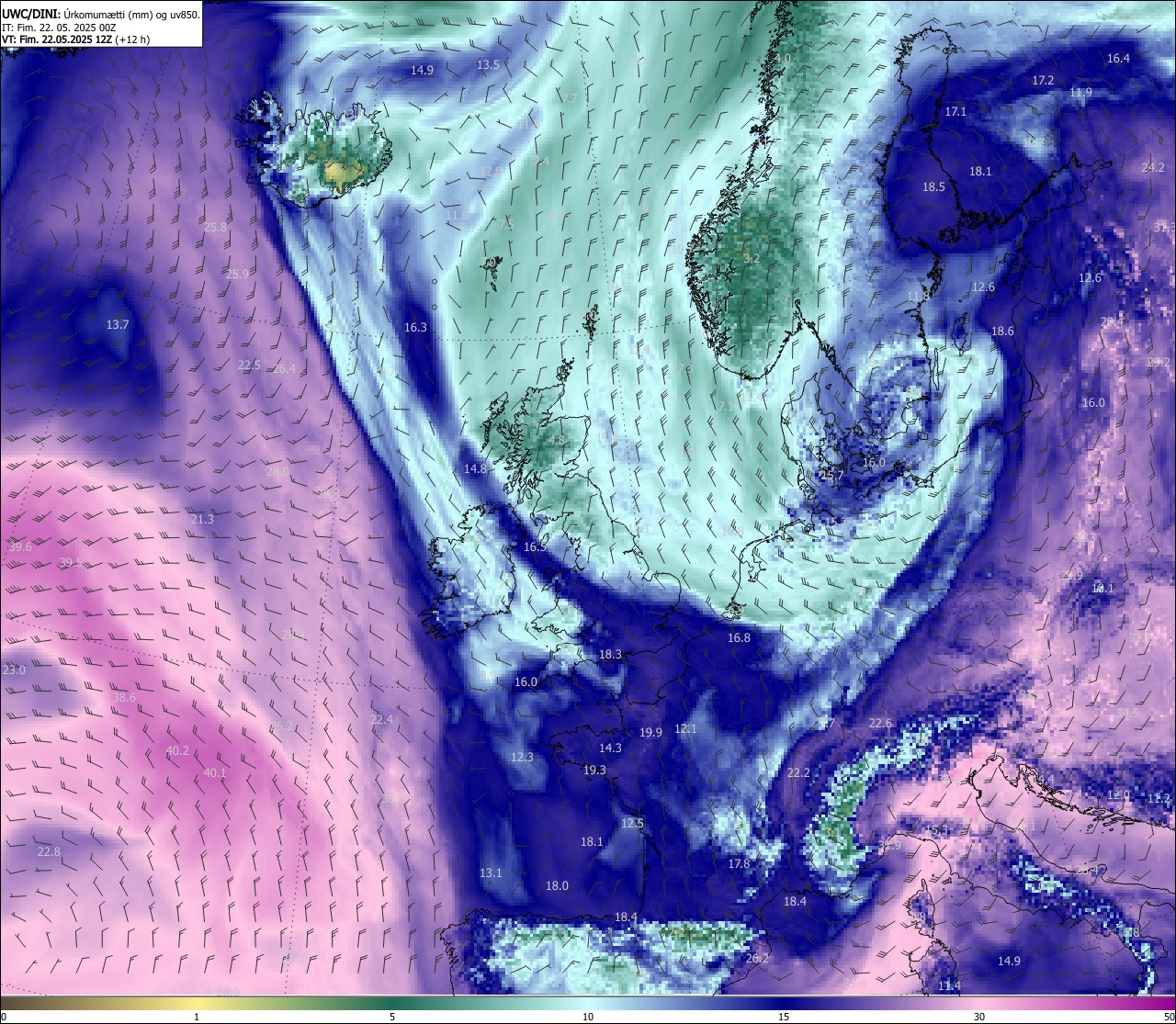This screenshot has width=1176, height=1024.
Task: Select the 22.6 value label
Action: coord(880,724)
